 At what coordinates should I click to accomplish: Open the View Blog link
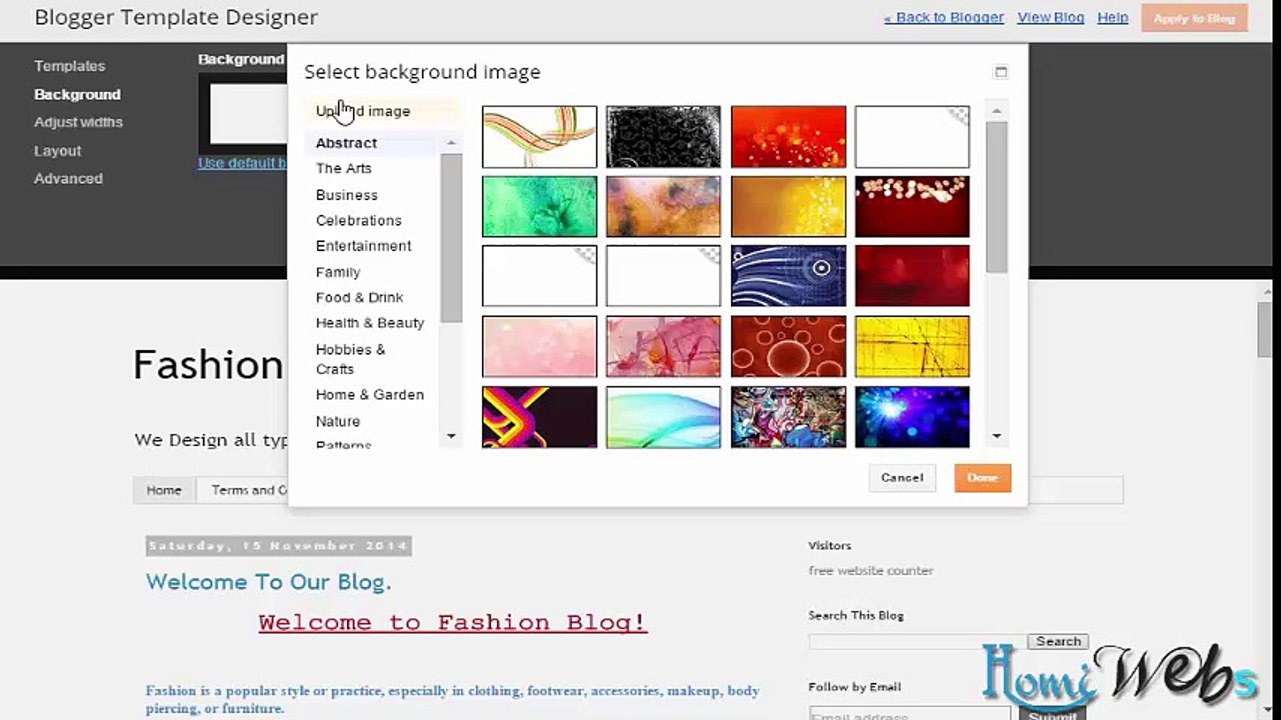[1051, 18]
